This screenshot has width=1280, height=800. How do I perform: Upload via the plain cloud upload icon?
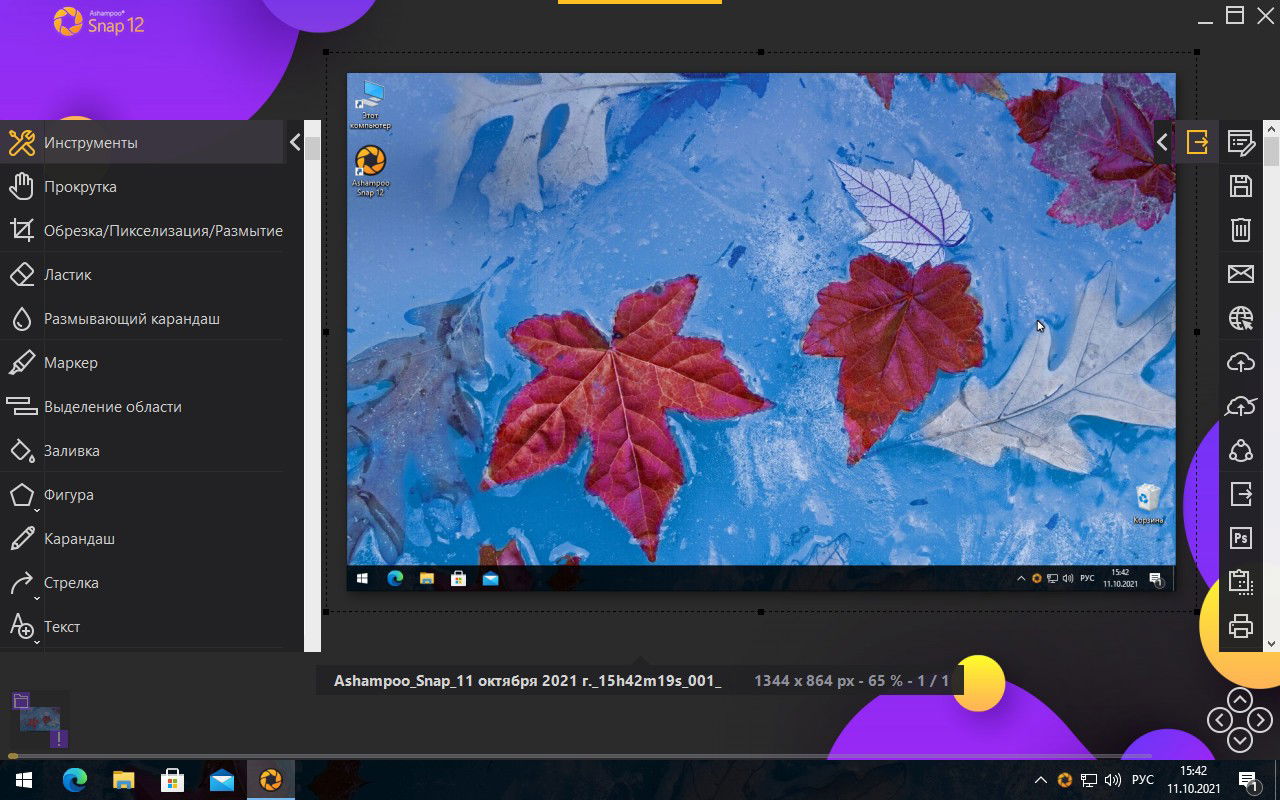1241,362
